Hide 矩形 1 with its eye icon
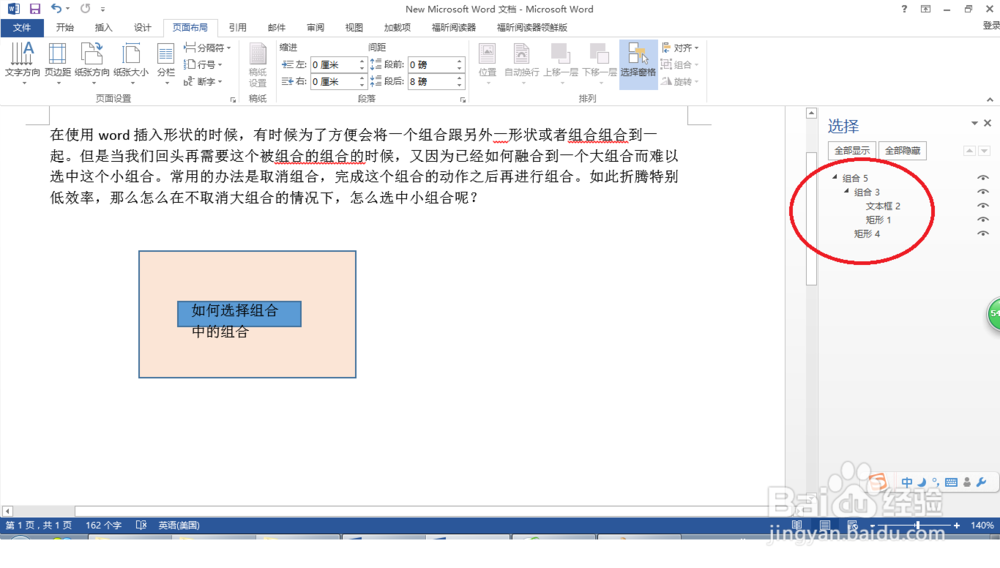This screenshot has width=1000, height=568. (x=983, y=220)
